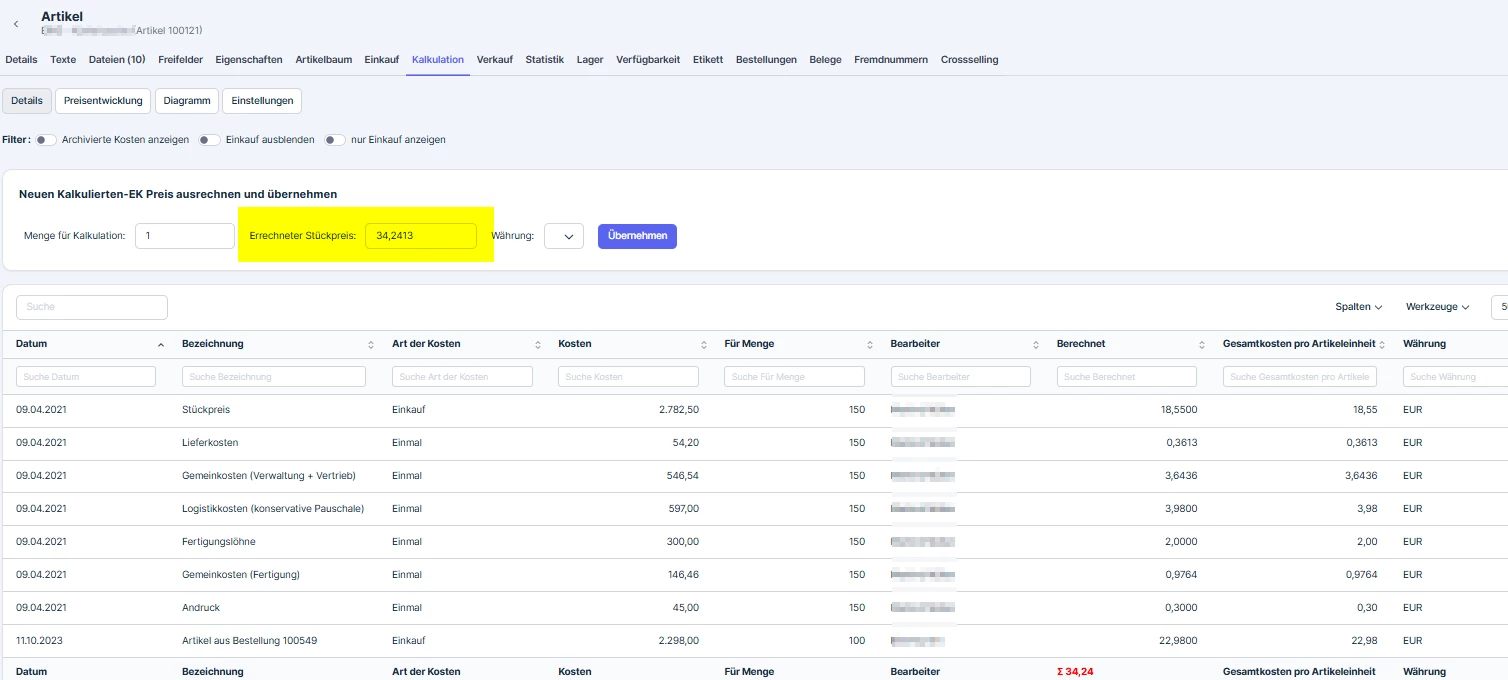Open the Verkauf tab

495,60
